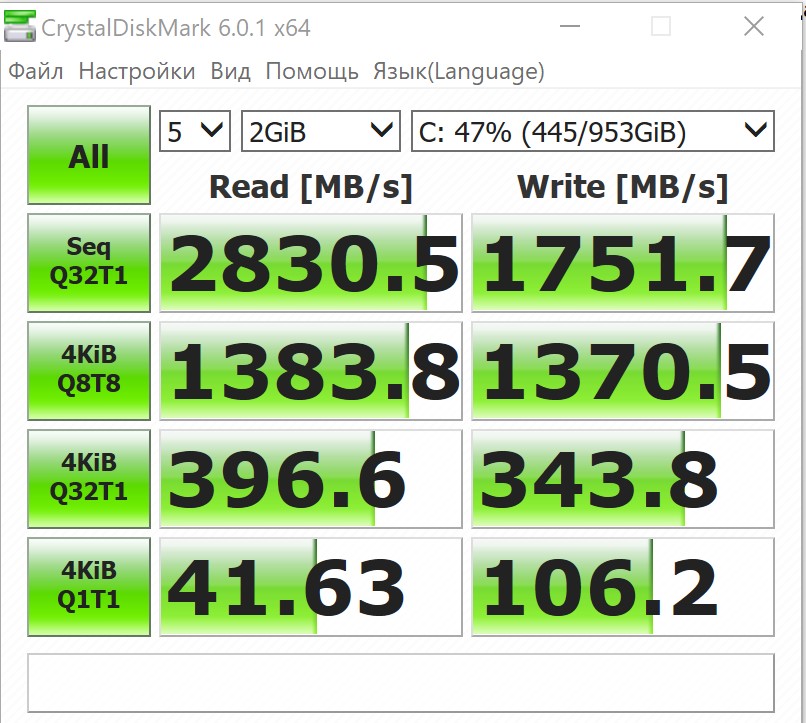806x723 pixels.
Task: Click the 4KiB Q1T1 write result 106.2
Action: coord(623,586)
